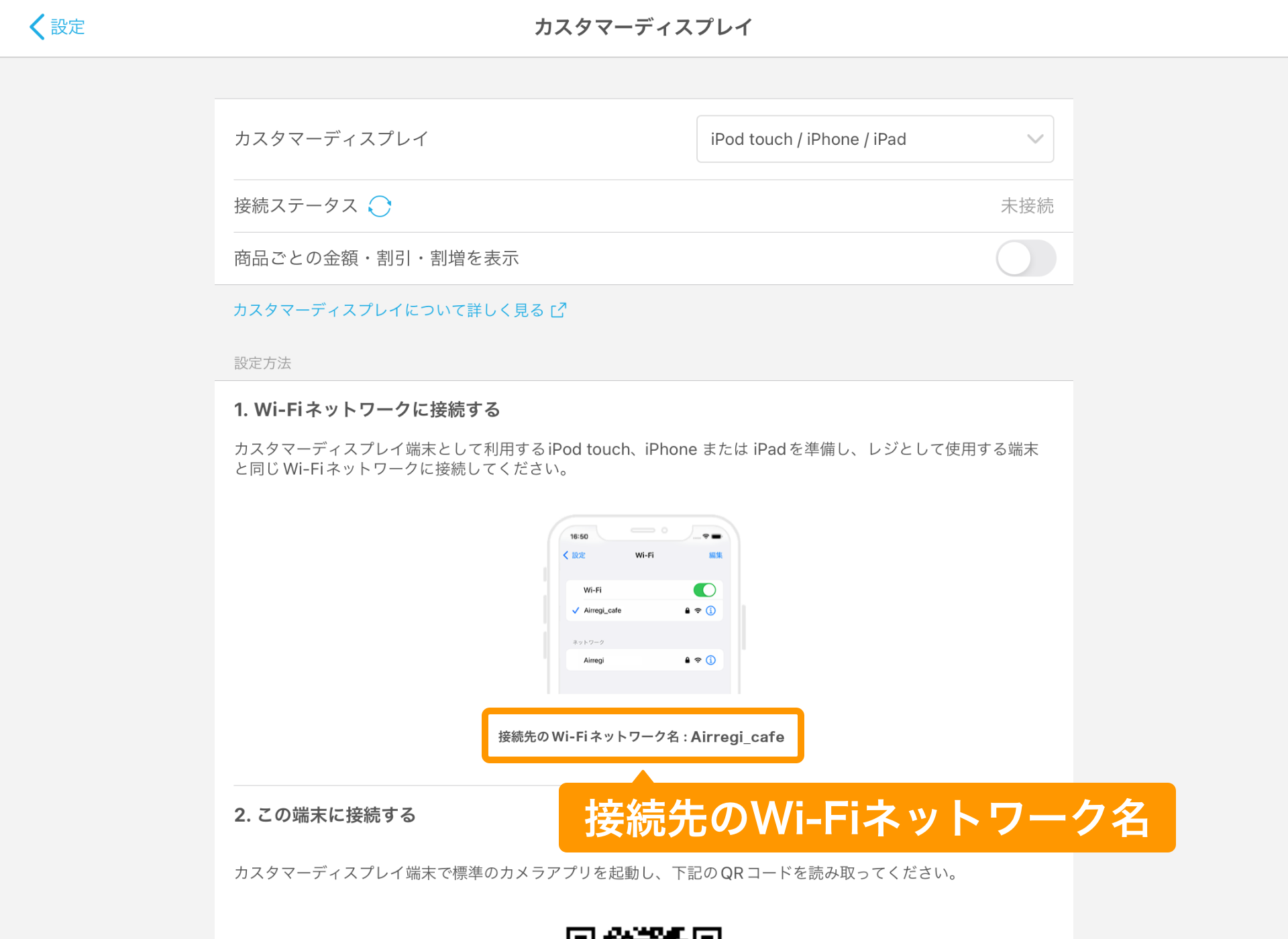Open the iPod touch / iPhone / iPad dropdown
The image size is (1288, 939).
(x=874, y=139)
